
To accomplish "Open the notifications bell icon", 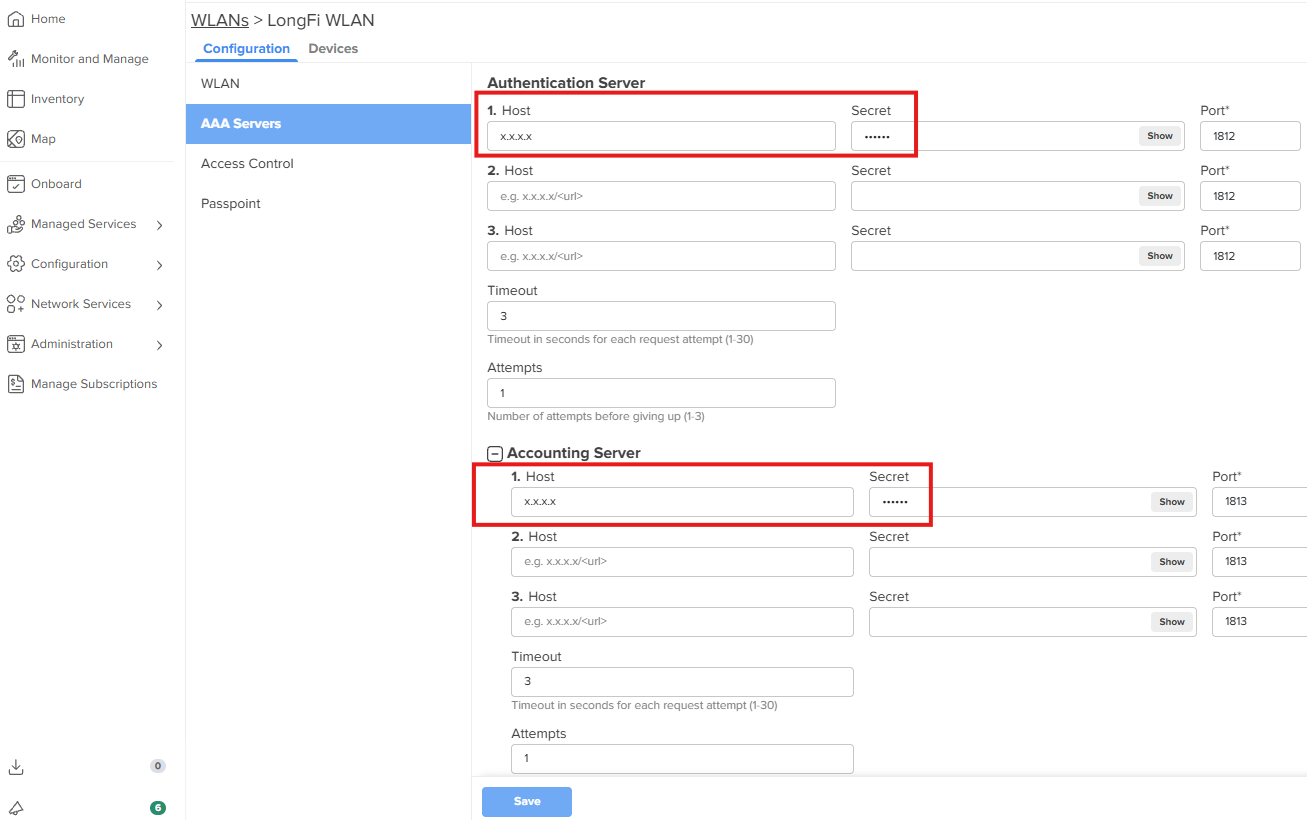I will [15, 808].
